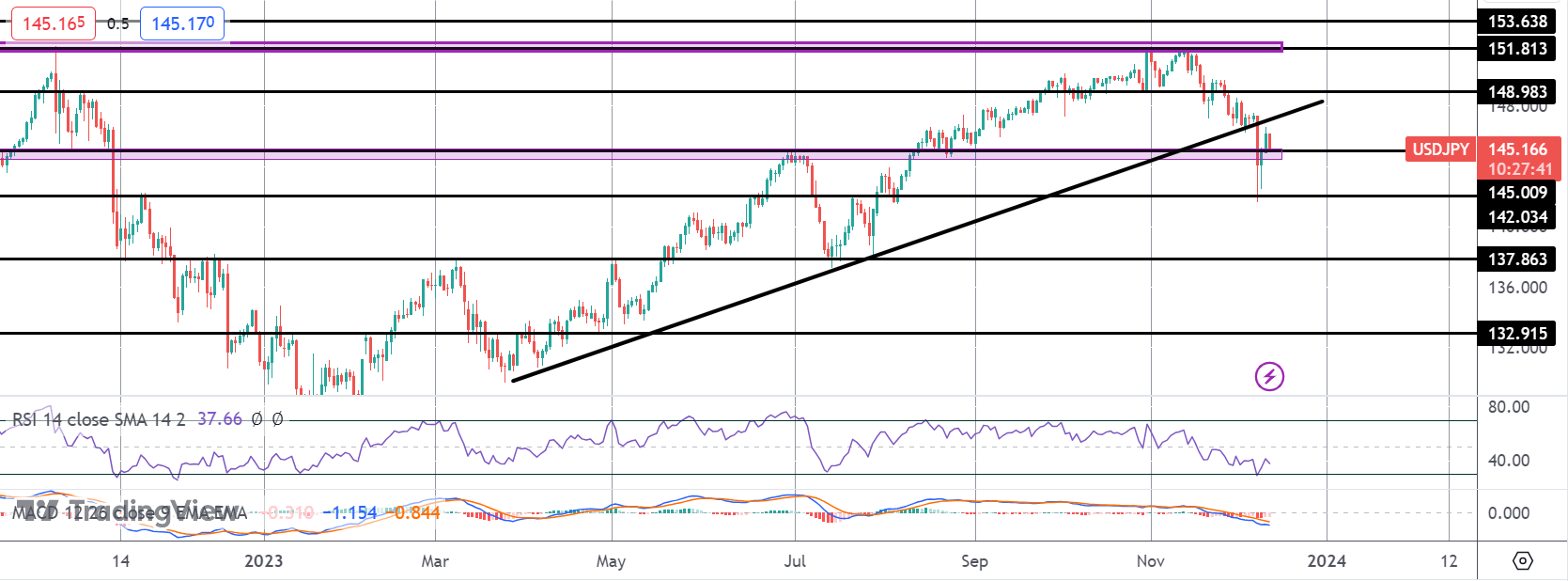
Task: Select the lower purple support rectangle
Action: [641, 154]
